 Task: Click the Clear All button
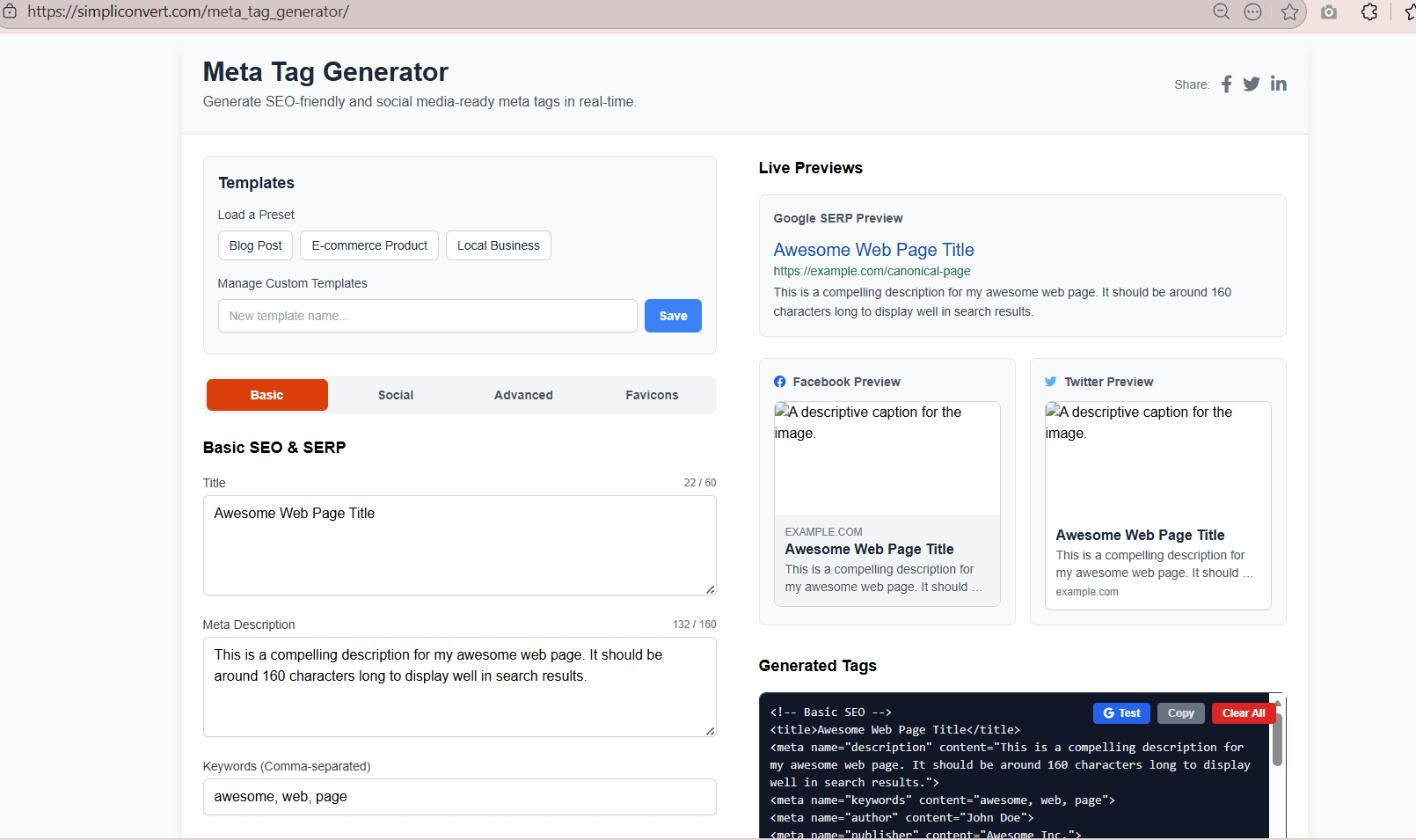coord(1243,713)
